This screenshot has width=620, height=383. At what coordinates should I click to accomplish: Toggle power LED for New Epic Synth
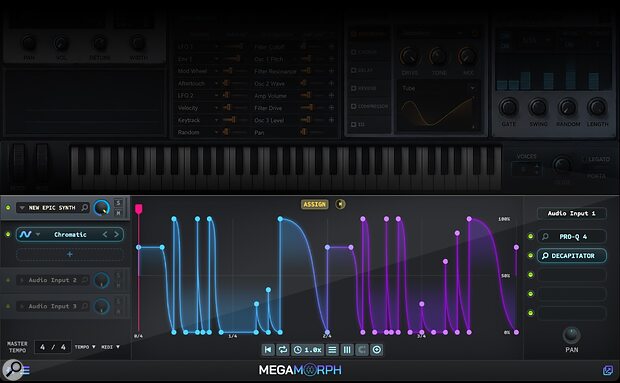(8, 208)
